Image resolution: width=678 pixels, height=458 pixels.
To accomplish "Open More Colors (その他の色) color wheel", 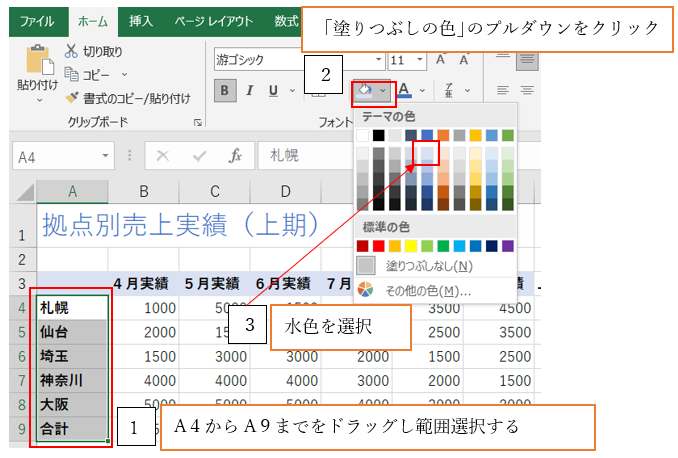I will [366, 290].
